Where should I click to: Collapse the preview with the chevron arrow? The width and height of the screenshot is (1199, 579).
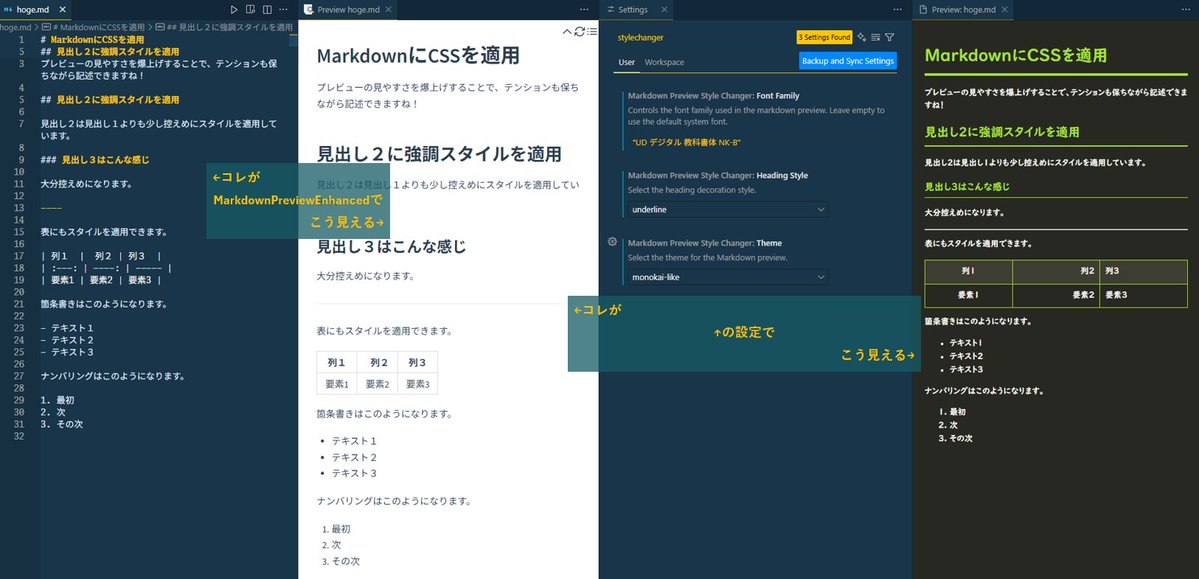click(x=567, y=31)
